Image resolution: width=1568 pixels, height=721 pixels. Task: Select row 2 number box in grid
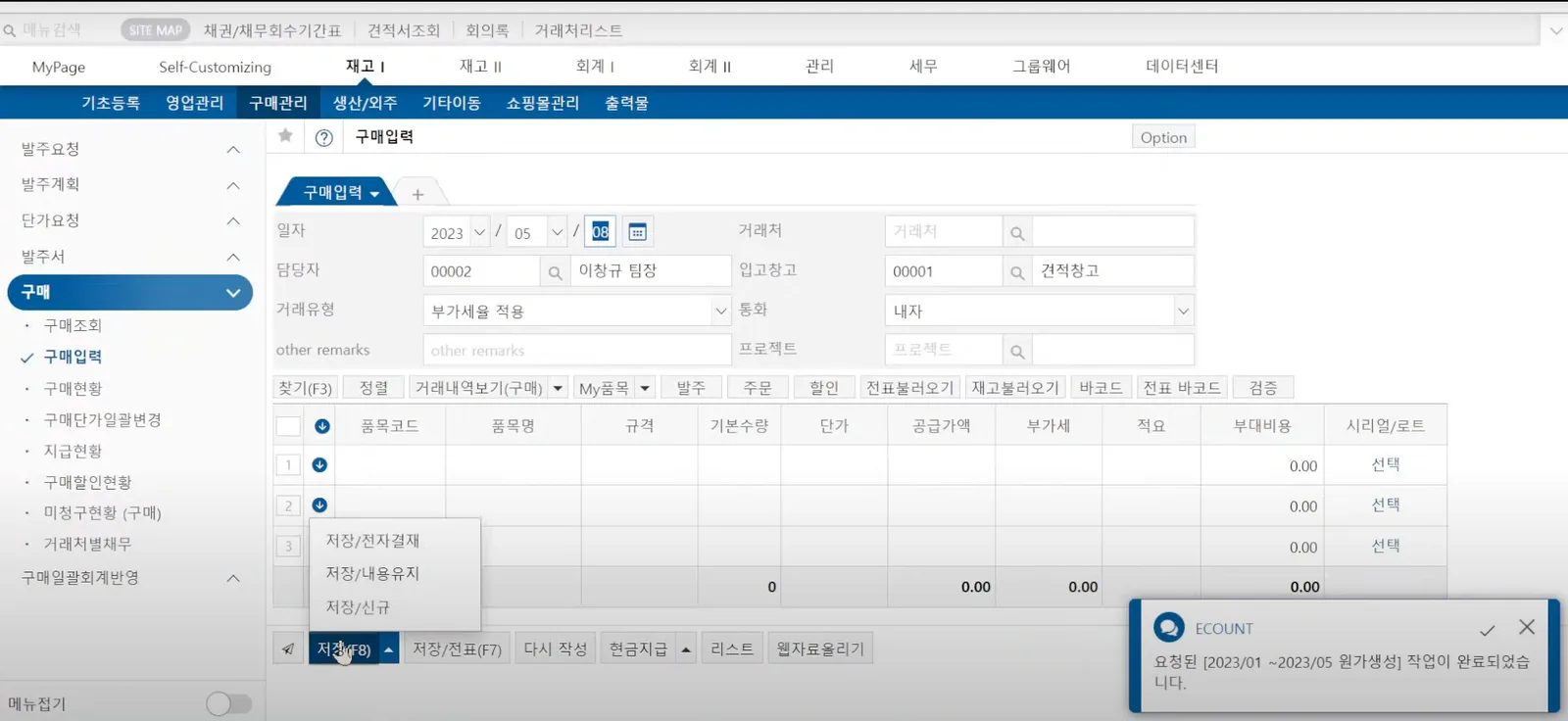click(288, 505)
